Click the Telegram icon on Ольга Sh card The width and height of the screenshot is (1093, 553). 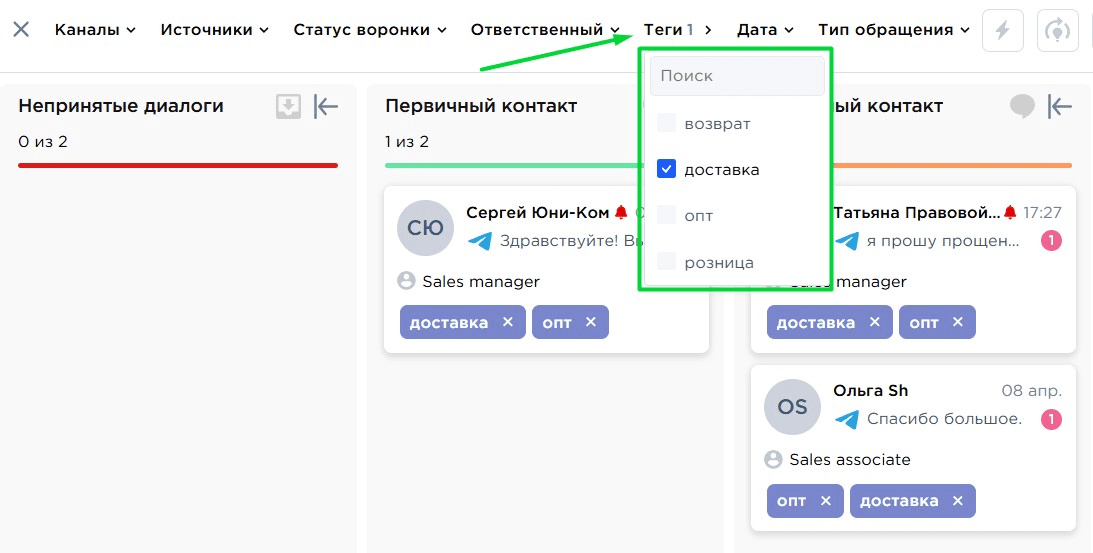click(847, 419)
